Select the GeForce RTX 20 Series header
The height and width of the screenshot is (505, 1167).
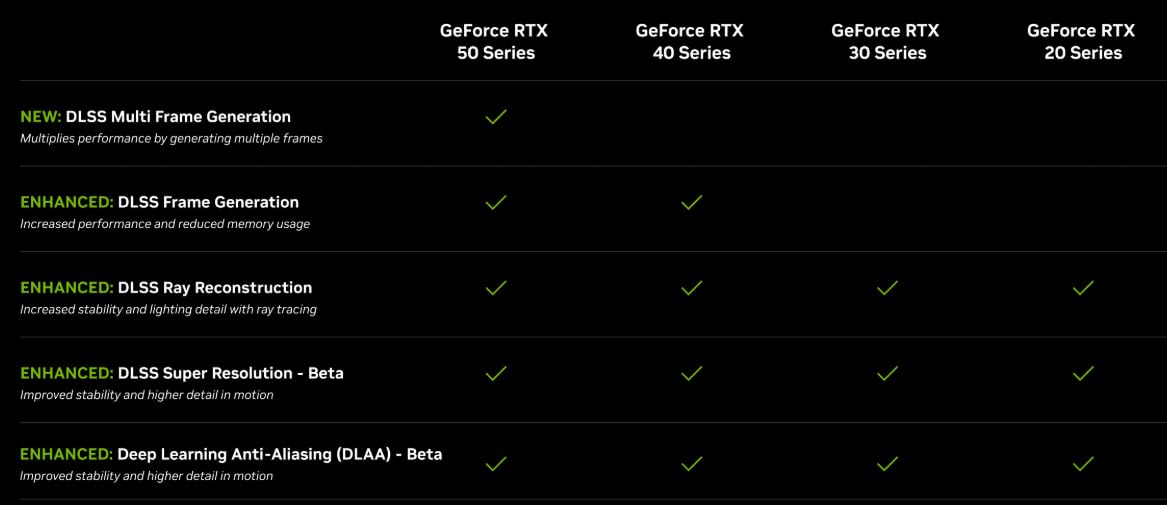(1082, 42)
